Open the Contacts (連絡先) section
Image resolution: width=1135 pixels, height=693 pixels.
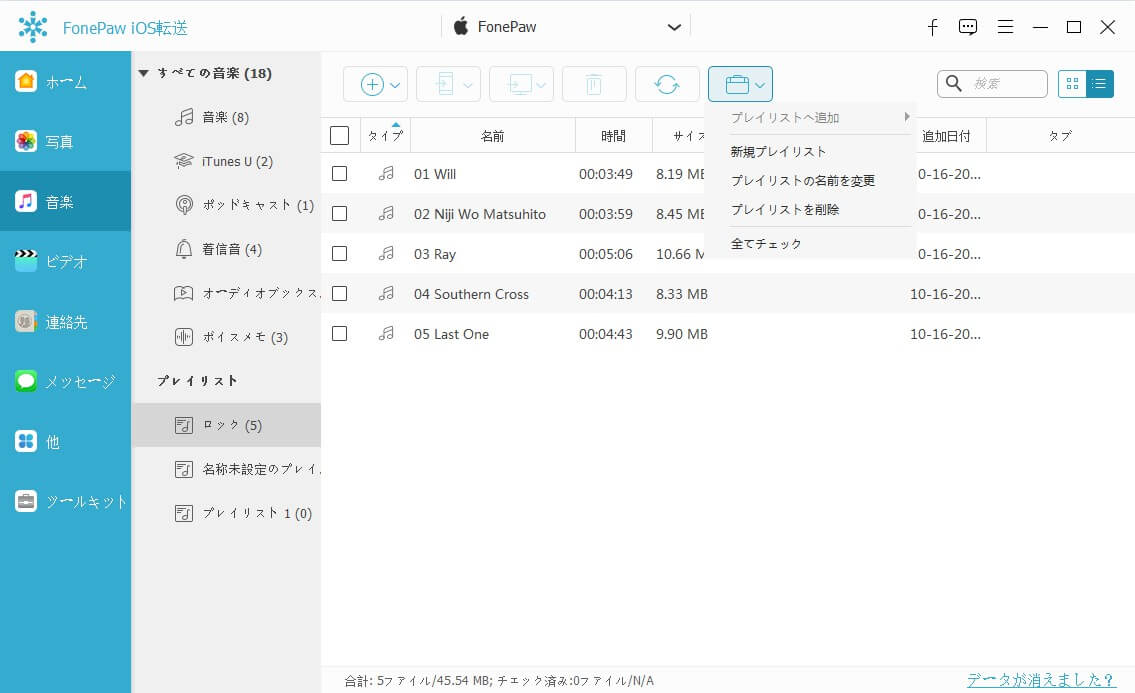65,322
